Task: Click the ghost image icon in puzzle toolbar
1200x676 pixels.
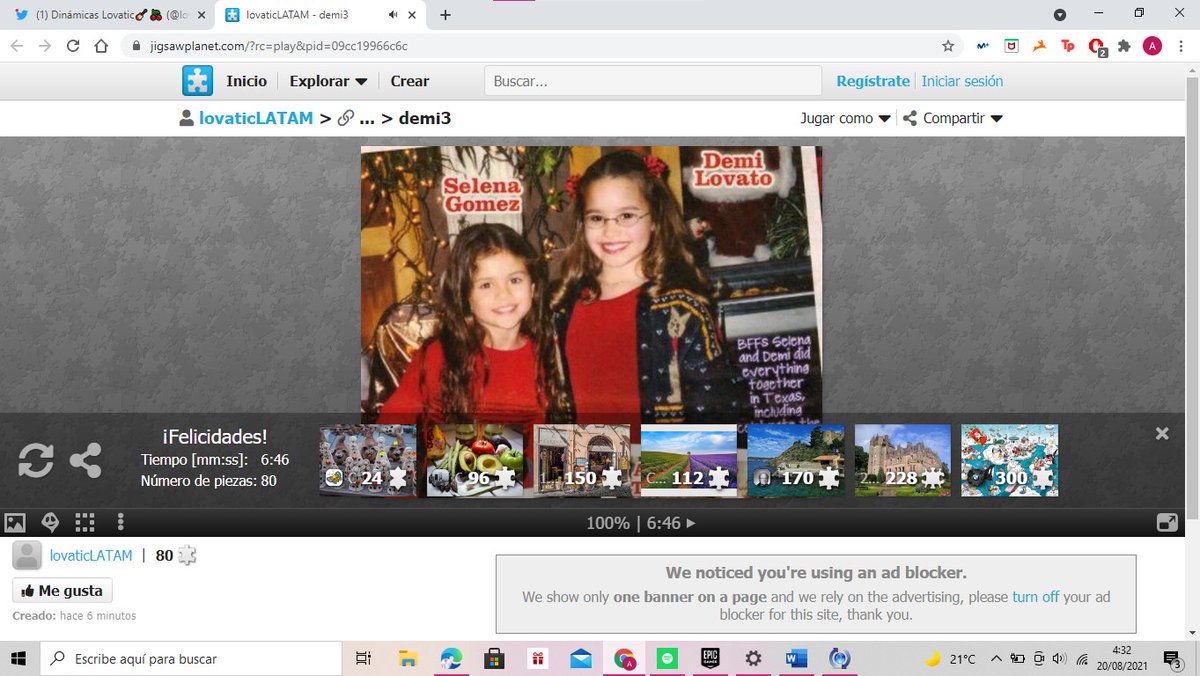Action: pos(50,522)
